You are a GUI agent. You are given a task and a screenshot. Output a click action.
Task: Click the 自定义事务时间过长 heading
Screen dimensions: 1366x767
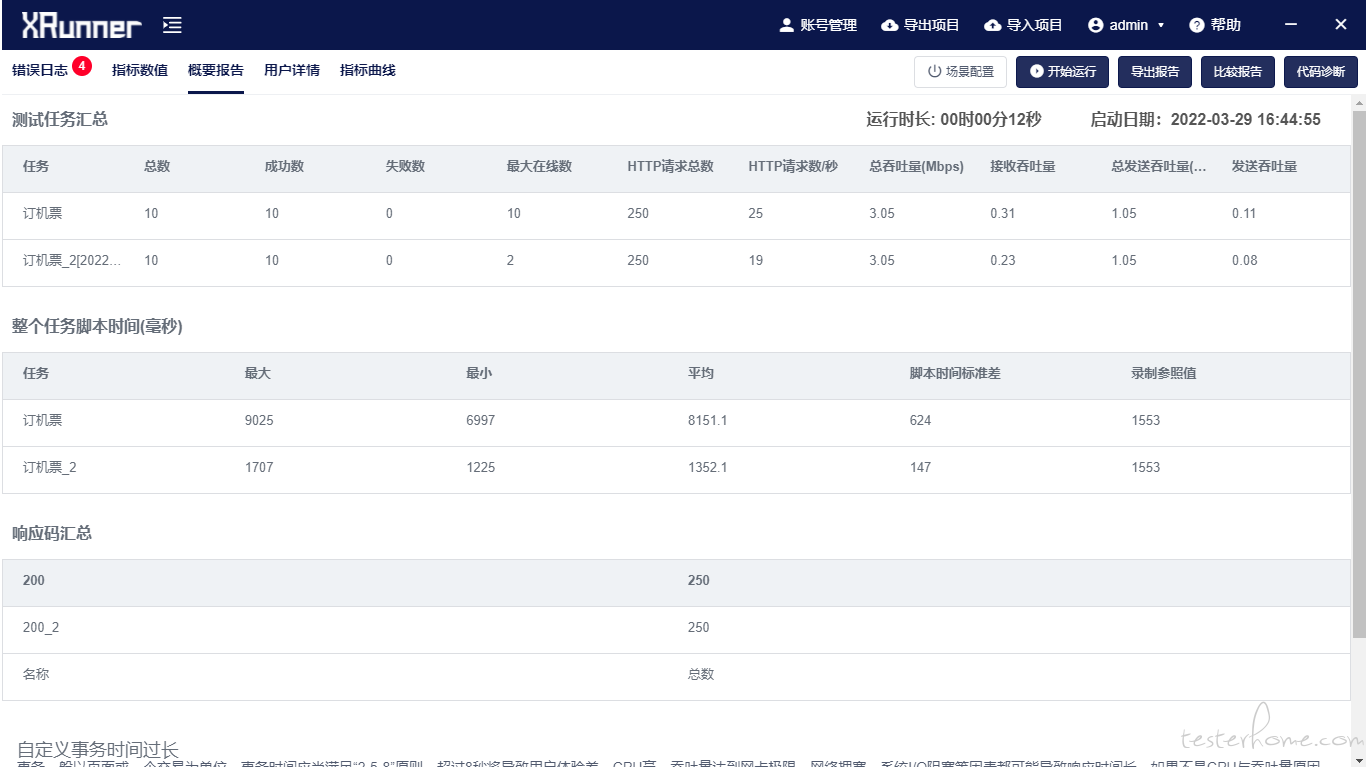pos(98,750)
